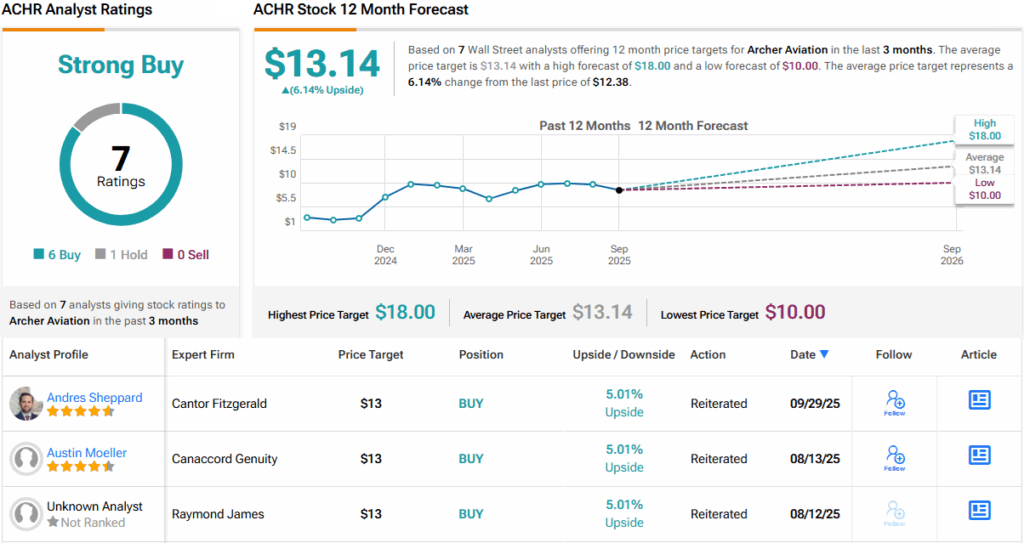Viewport: 1024px width, 543px height.
Task: Sort table by Date column arrow
Action: point(824,354)
